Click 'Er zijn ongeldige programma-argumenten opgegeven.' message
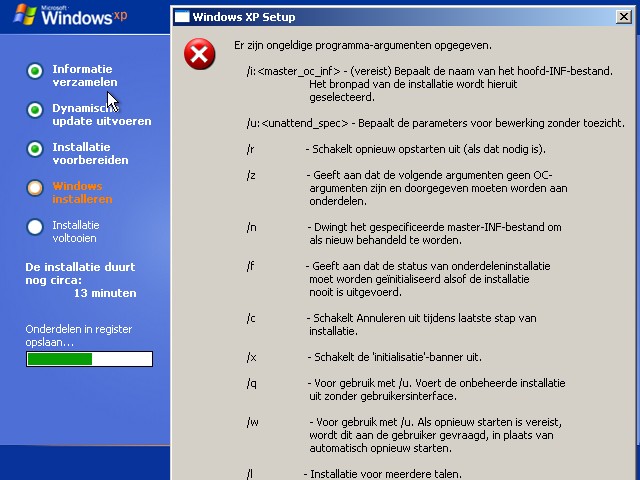640x480 pixels. pyautogui.click(x=363, y=45)
